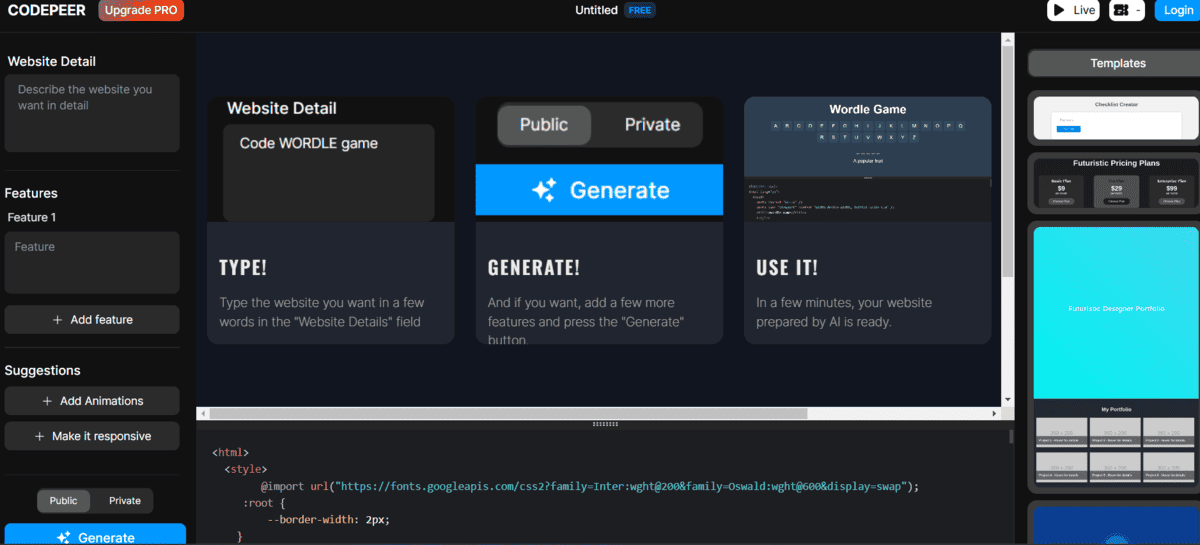Click the plus icon beside Add Animations
The height and width of the screenshot is (545, 1200).
coord(47,401)
